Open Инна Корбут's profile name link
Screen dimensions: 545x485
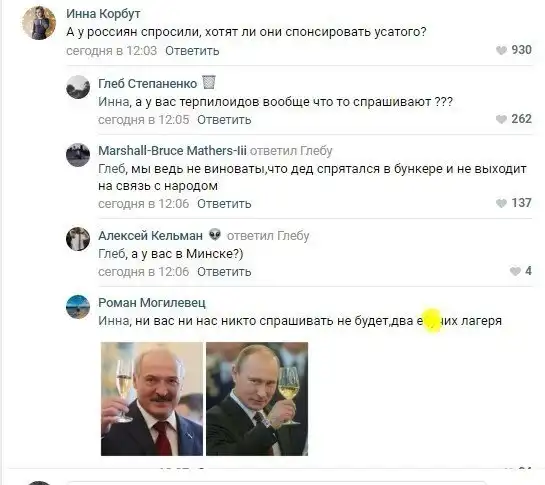tap(103, 14)
